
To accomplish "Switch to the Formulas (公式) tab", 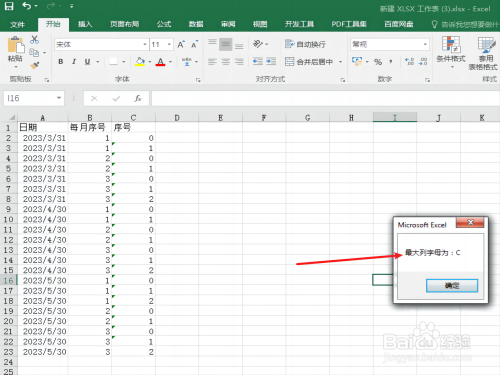I will (x=164, y=24).
